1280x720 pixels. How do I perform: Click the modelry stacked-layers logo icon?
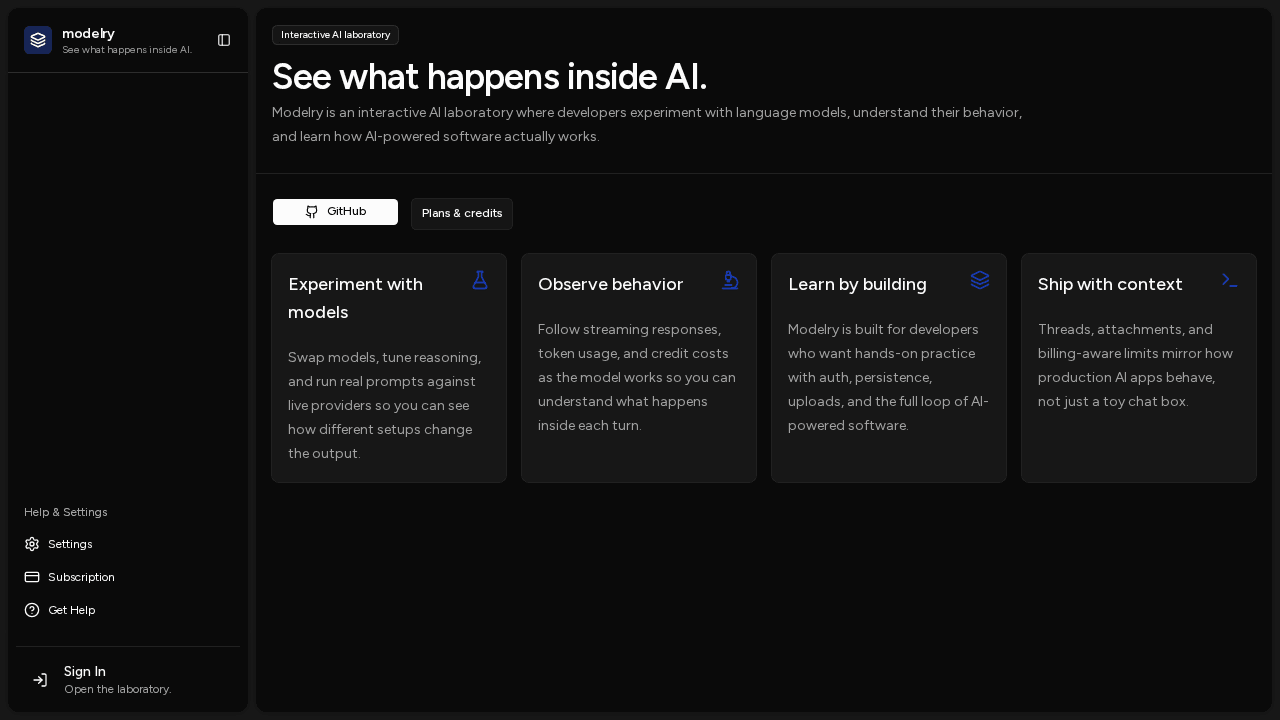tap(38, 40)
